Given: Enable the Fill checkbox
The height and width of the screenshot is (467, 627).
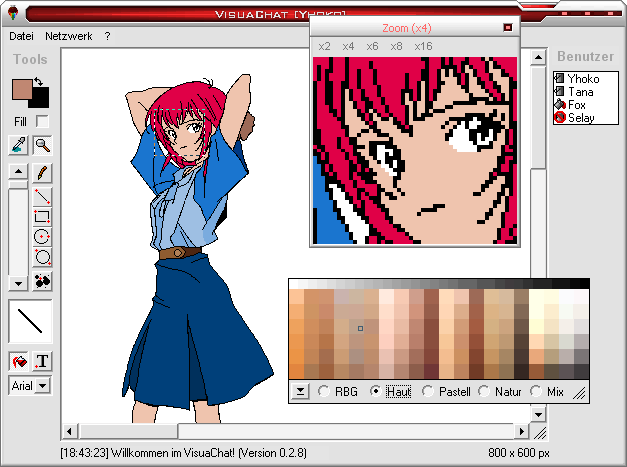Looking at the screenshot, I should point(42,121).
